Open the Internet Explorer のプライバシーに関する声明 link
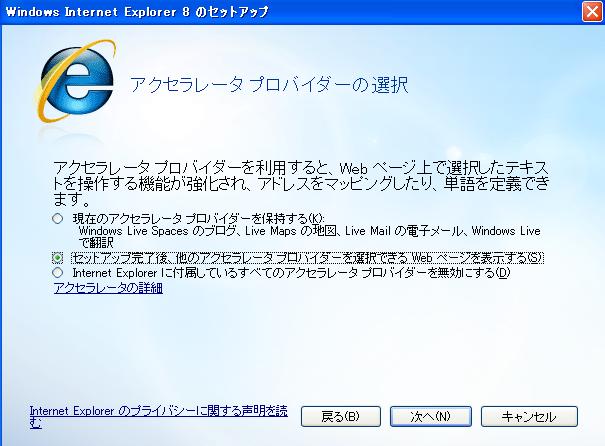605x446 pixels. click(x=159, y=417)
